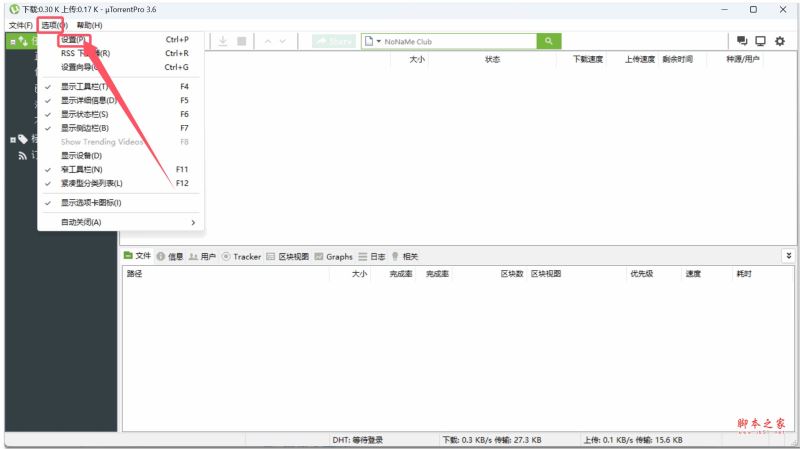Toggle 窄工具栏(N) checkmark

point(120,169)
